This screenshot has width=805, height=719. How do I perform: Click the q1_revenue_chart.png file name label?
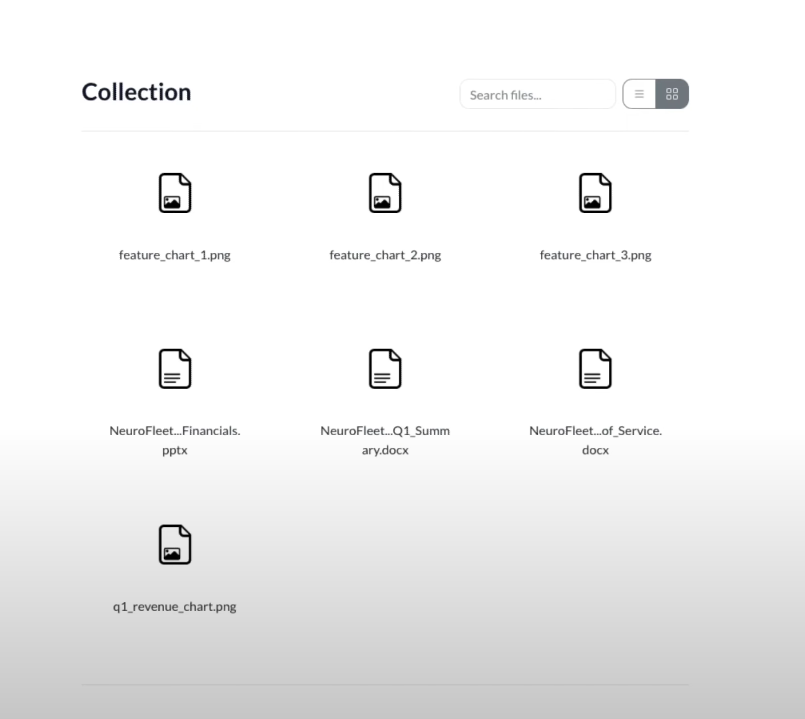point(175,606)
